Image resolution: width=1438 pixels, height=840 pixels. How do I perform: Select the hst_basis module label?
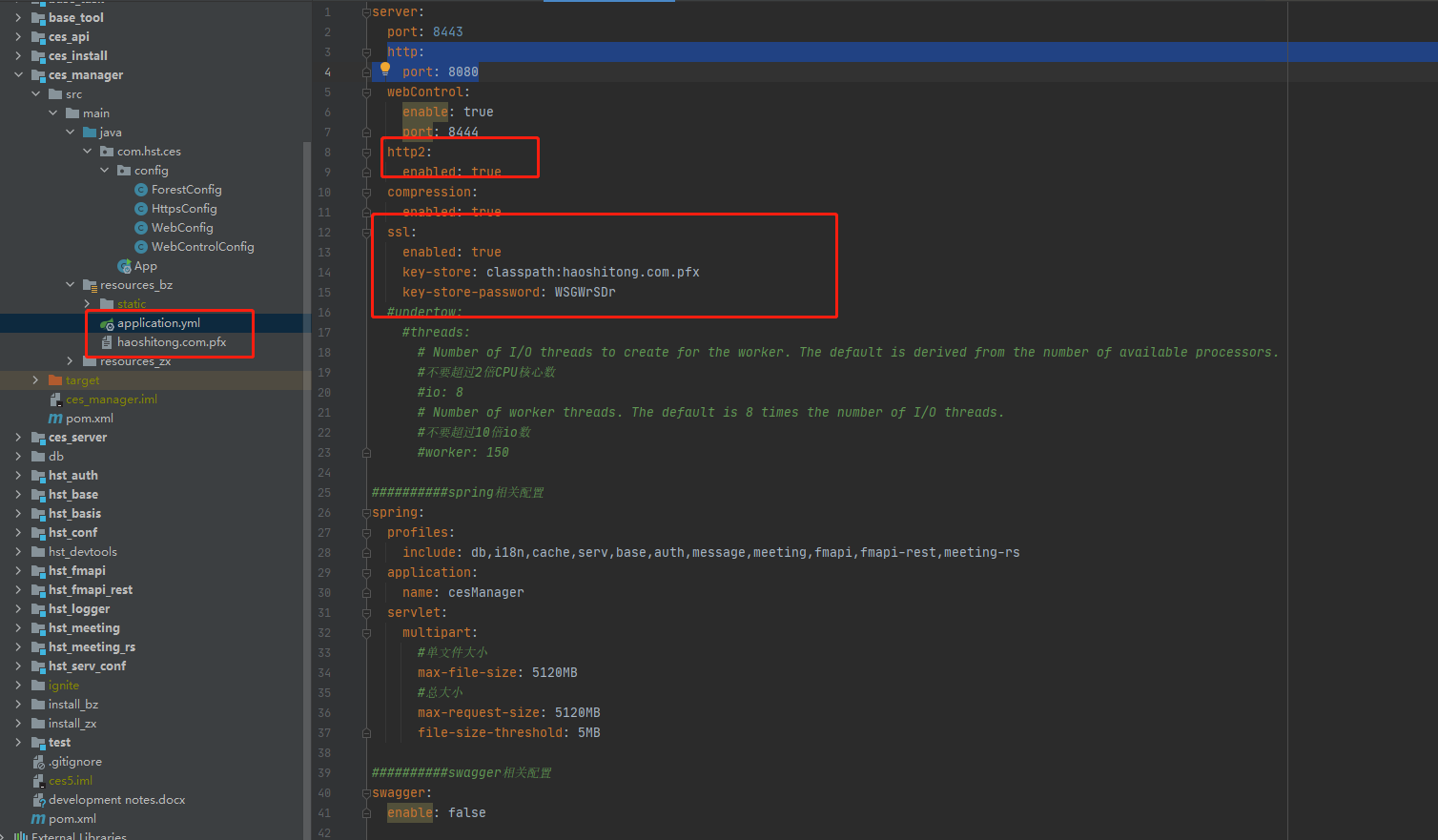(x=74, y=514)
